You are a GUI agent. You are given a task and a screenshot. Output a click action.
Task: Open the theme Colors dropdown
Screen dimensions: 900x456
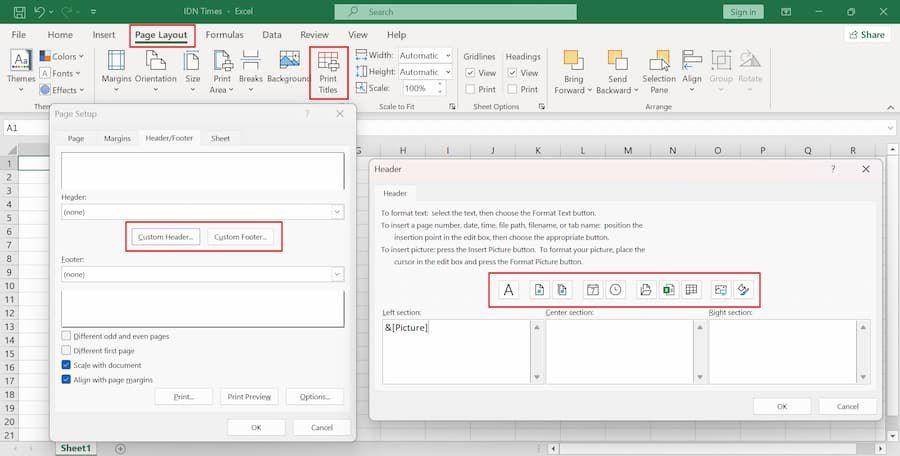[x=61, y=56]
